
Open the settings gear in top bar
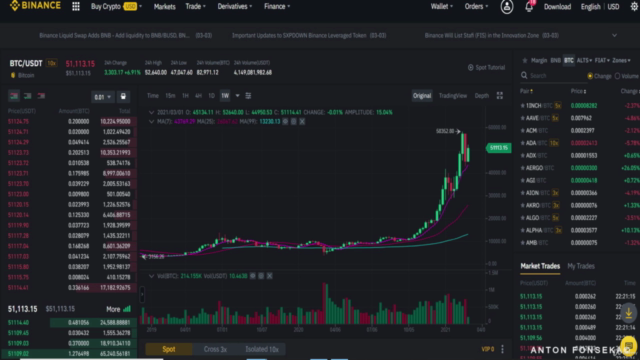(x=634, y=7)
